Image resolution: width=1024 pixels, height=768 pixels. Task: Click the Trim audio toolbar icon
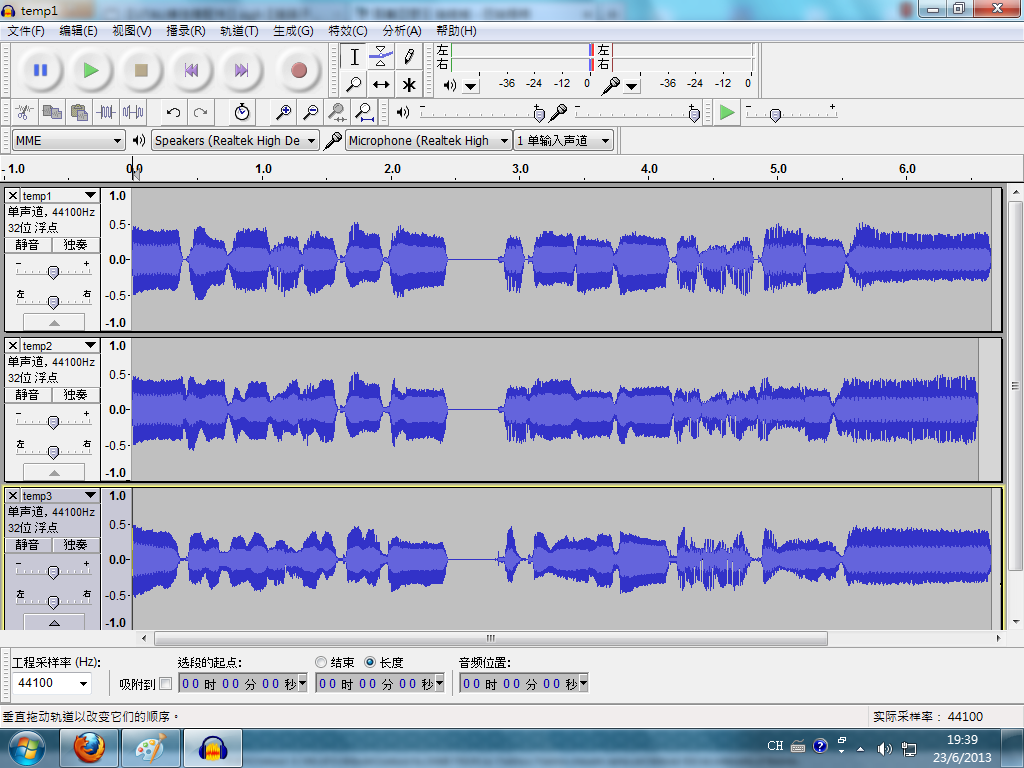pos(106,112)
